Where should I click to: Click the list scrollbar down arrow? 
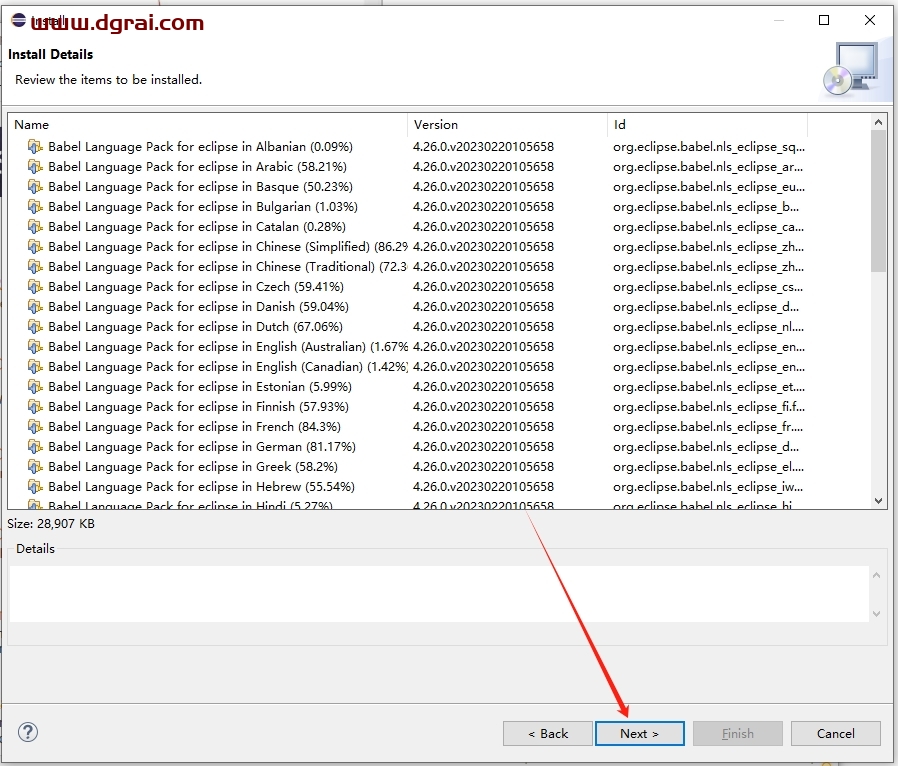[878, 500]
